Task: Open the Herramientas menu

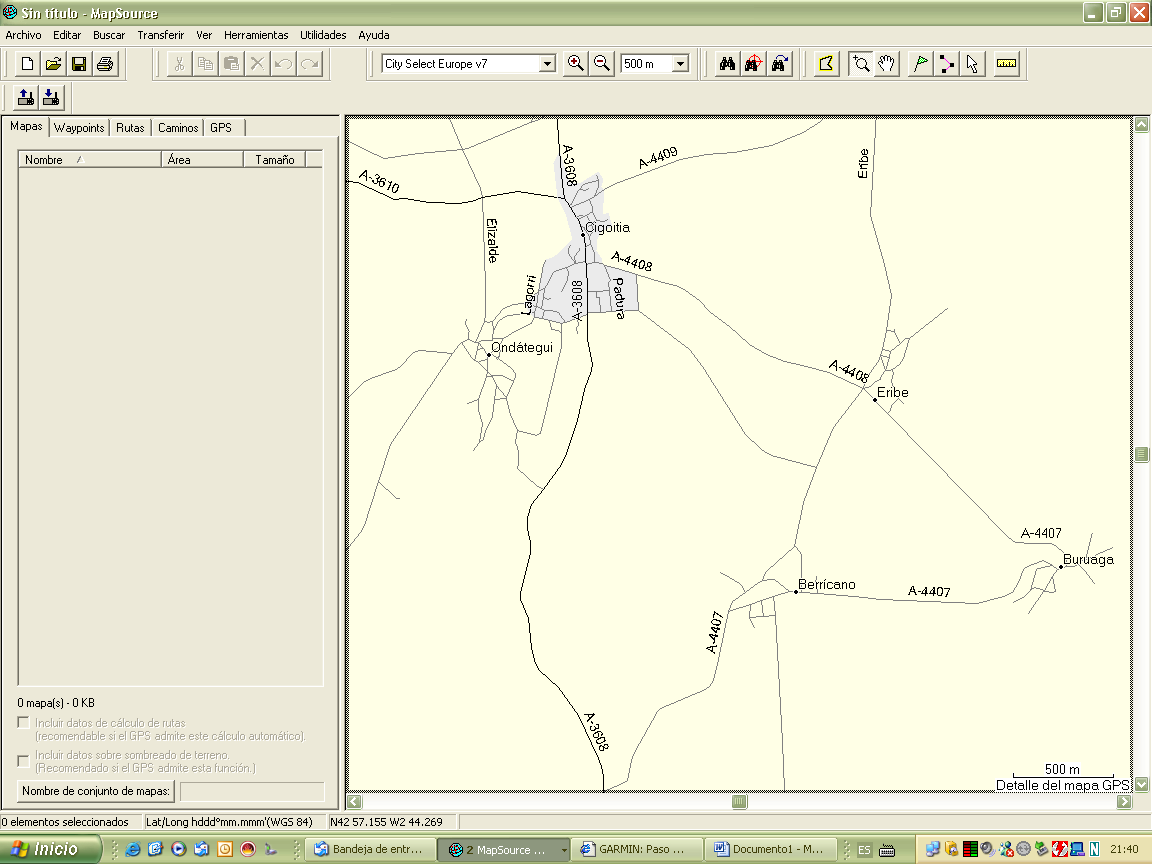Action: pos(256,35)
